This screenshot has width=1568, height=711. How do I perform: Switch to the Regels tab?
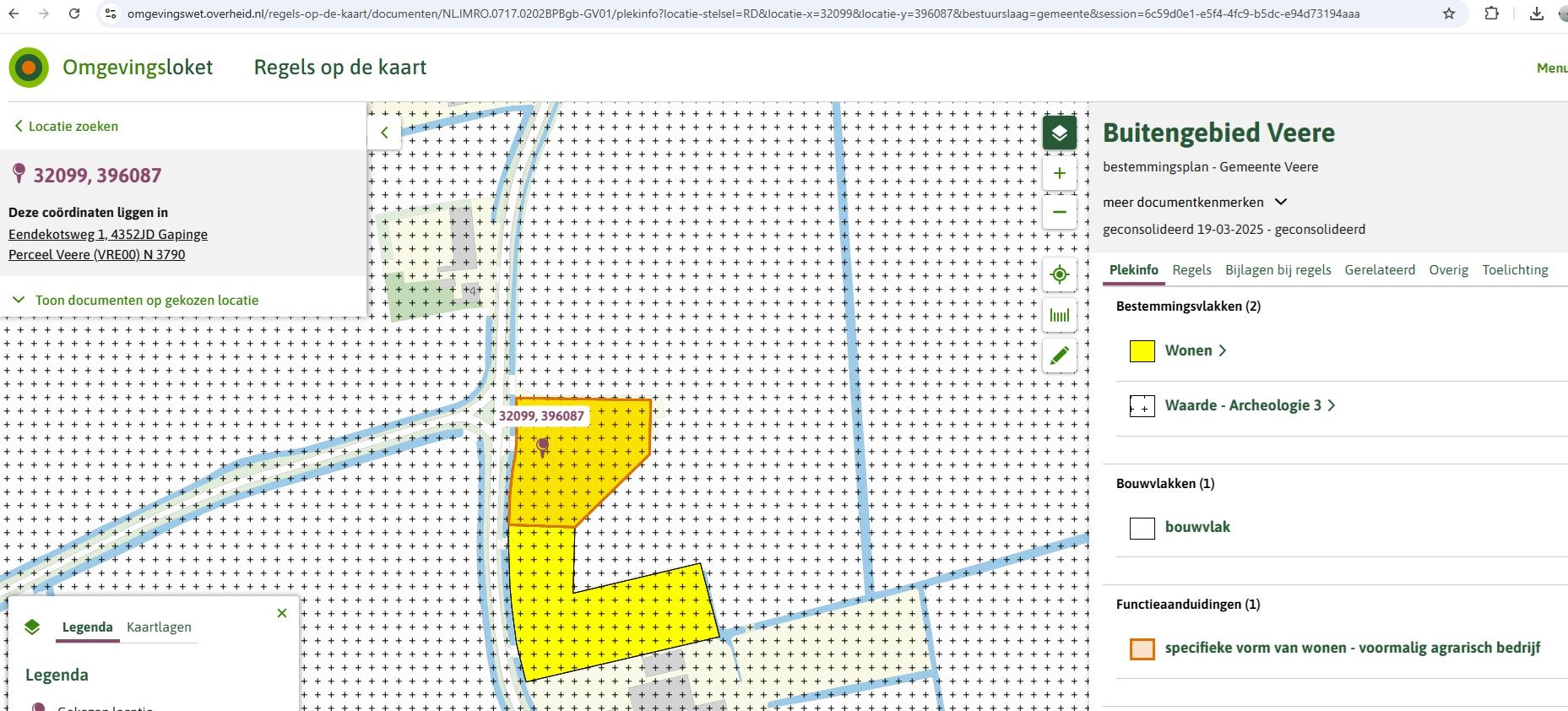(1191, 269)
